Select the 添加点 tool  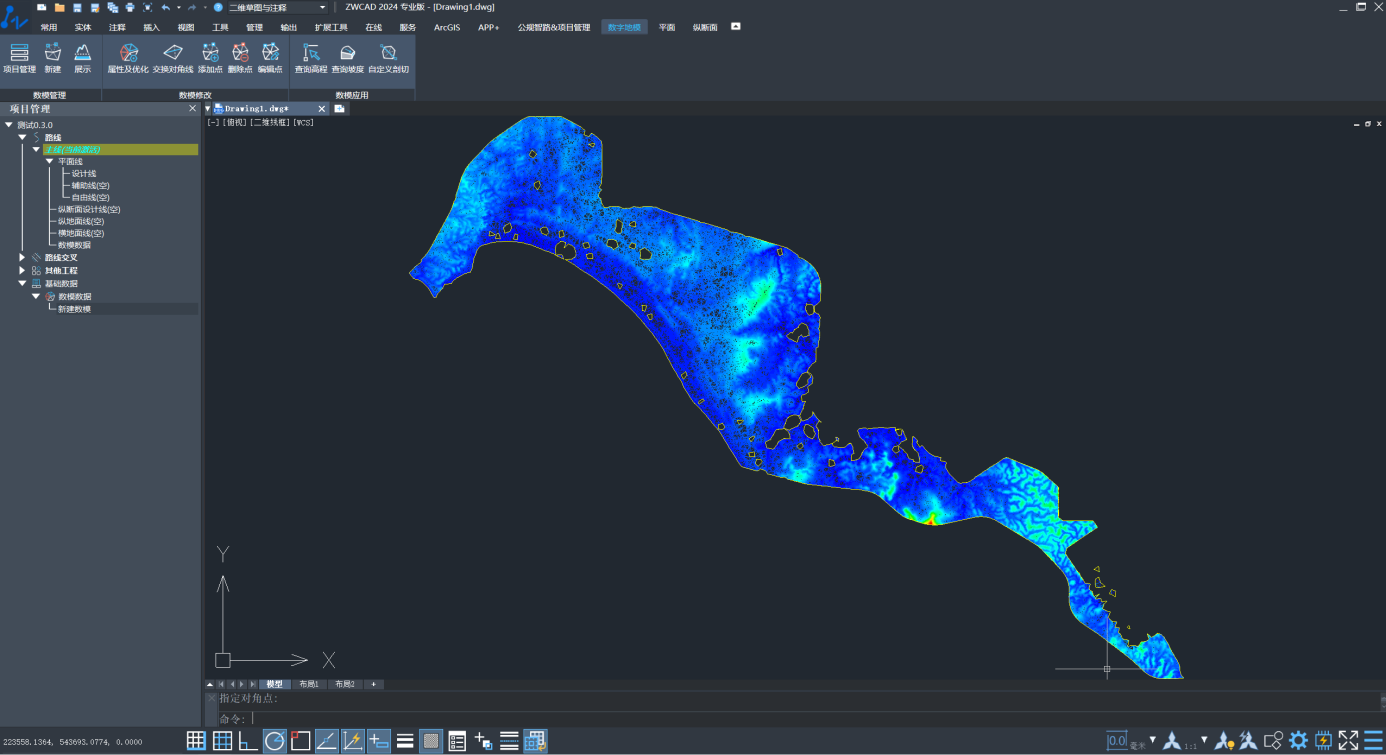click(210, 58)
